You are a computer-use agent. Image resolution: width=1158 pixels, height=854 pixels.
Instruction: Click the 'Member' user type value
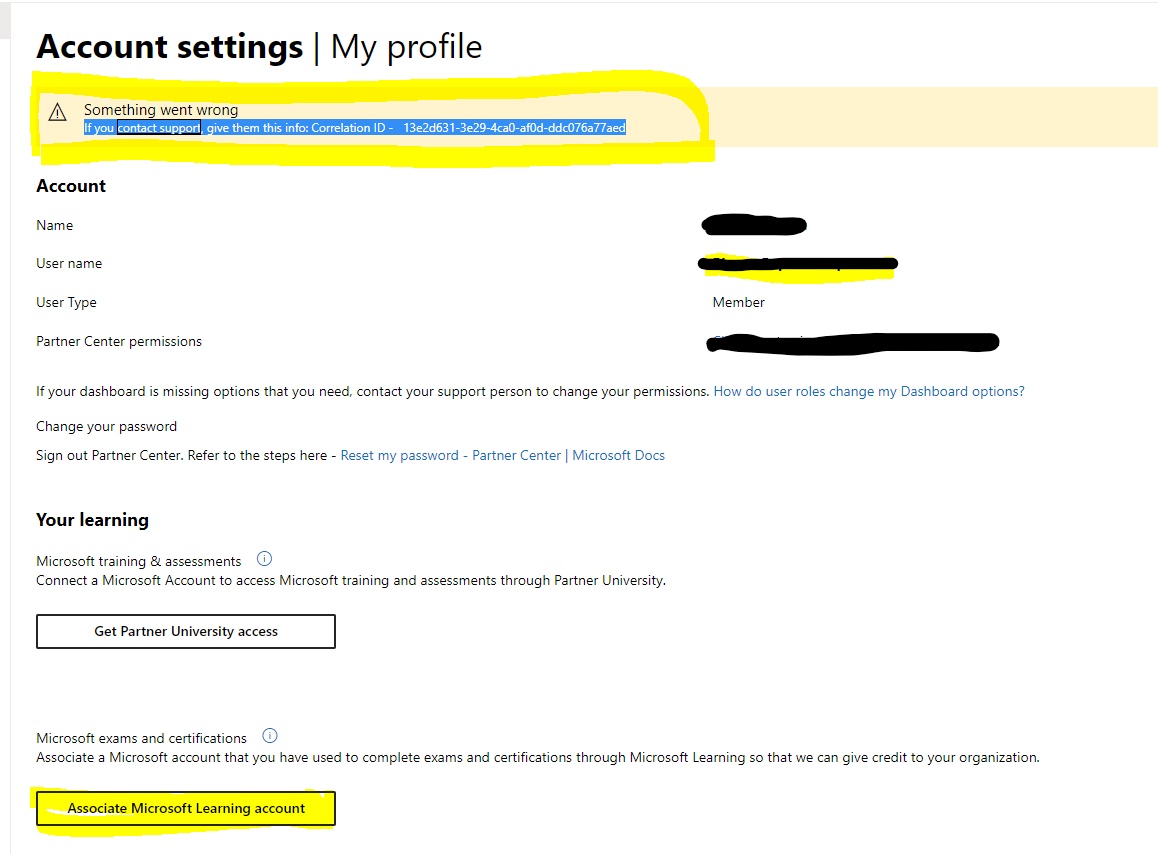click(x=739, y=302)
